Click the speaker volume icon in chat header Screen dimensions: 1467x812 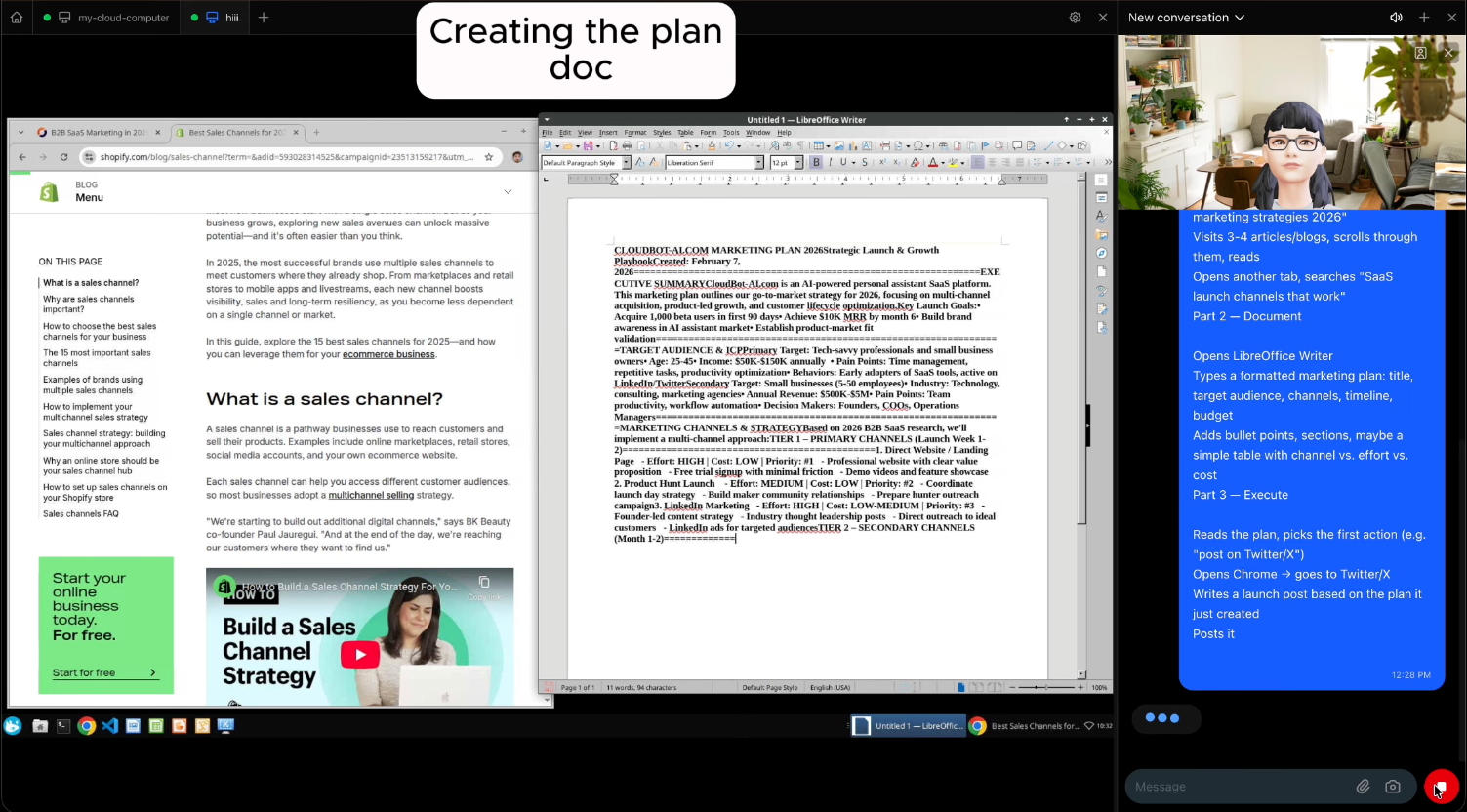tap(1396, 18)
